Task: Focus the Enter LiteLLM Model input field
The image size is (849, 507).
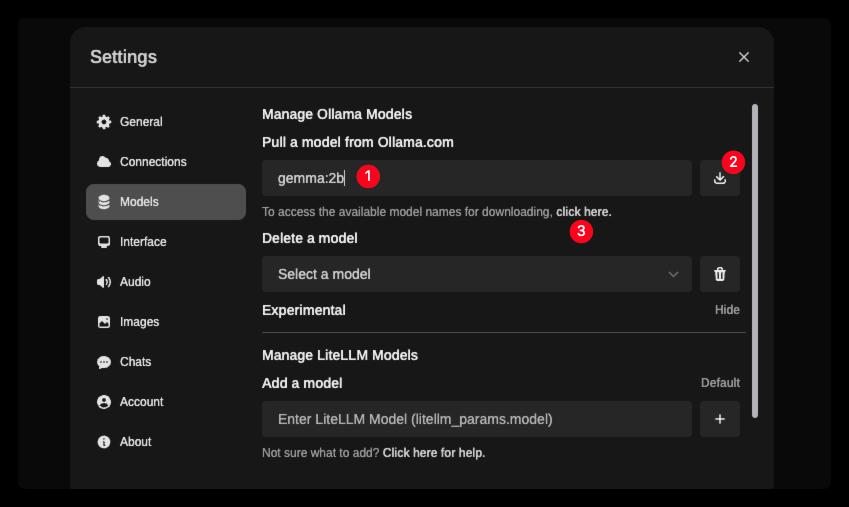Action: click(476, 419)
